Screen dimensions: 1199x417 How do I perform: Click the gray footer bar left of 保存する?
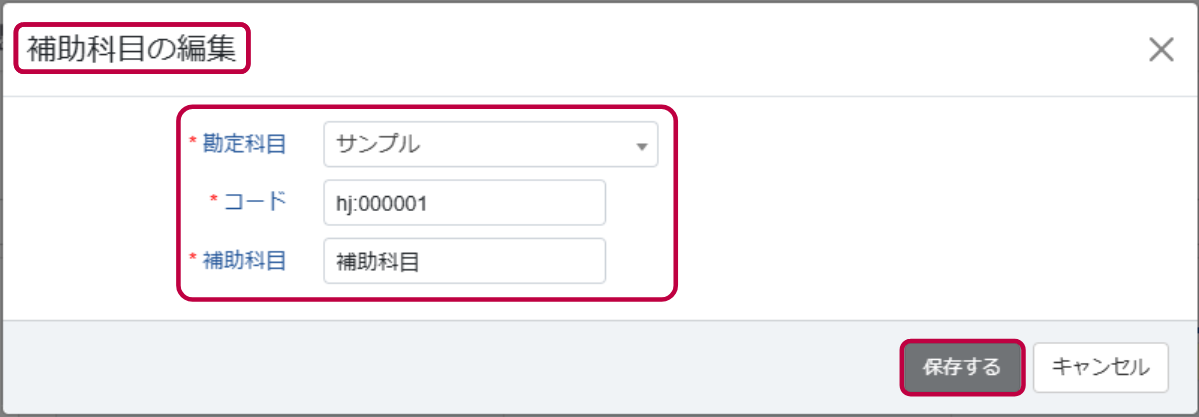click(459, 367)
